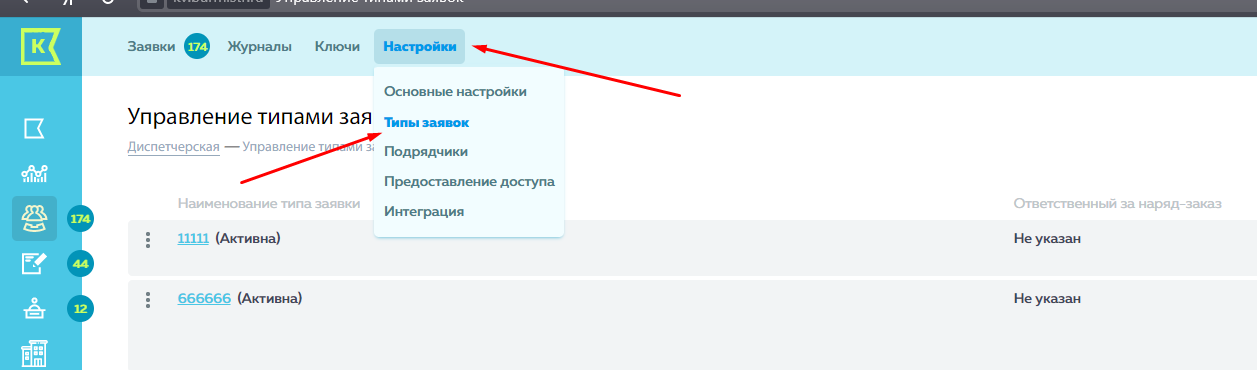Viewport: 1257px width, 370px height.
Task: Select the dispatcher people sidebar icon
Action: coord(35,218)
